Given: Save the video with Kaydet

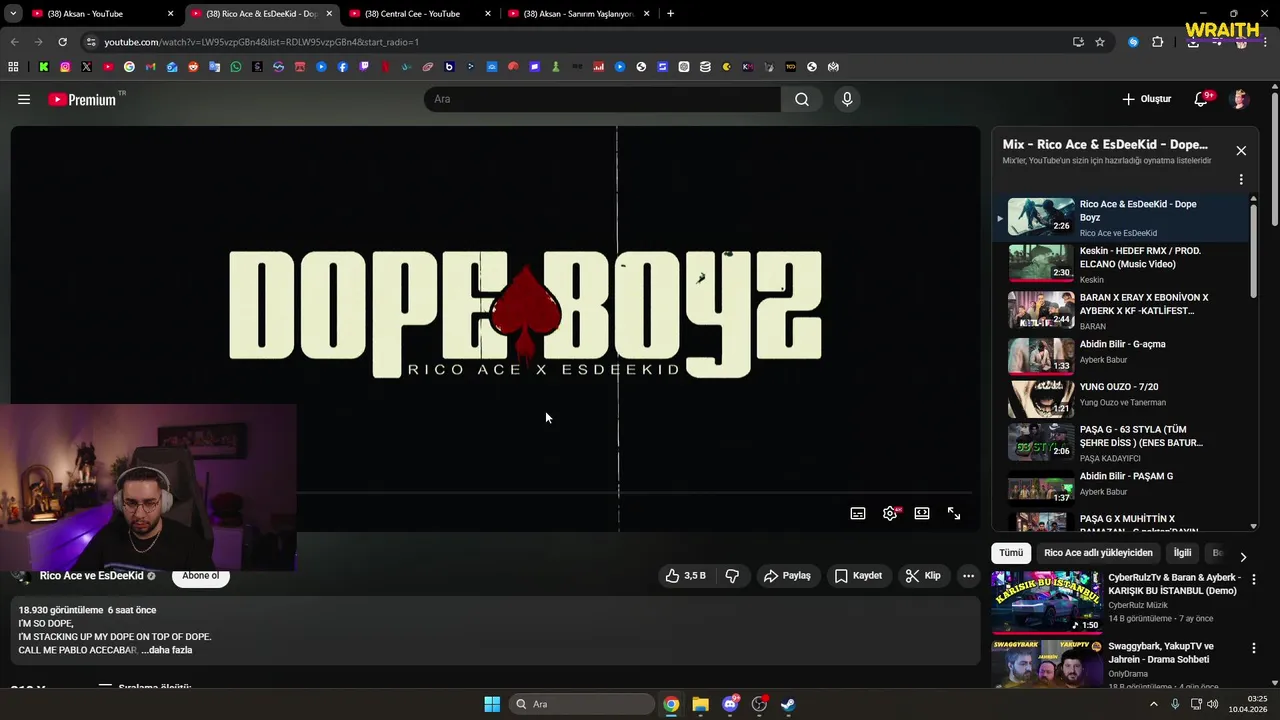Looking at the screenshot, I should click(858, 576).
